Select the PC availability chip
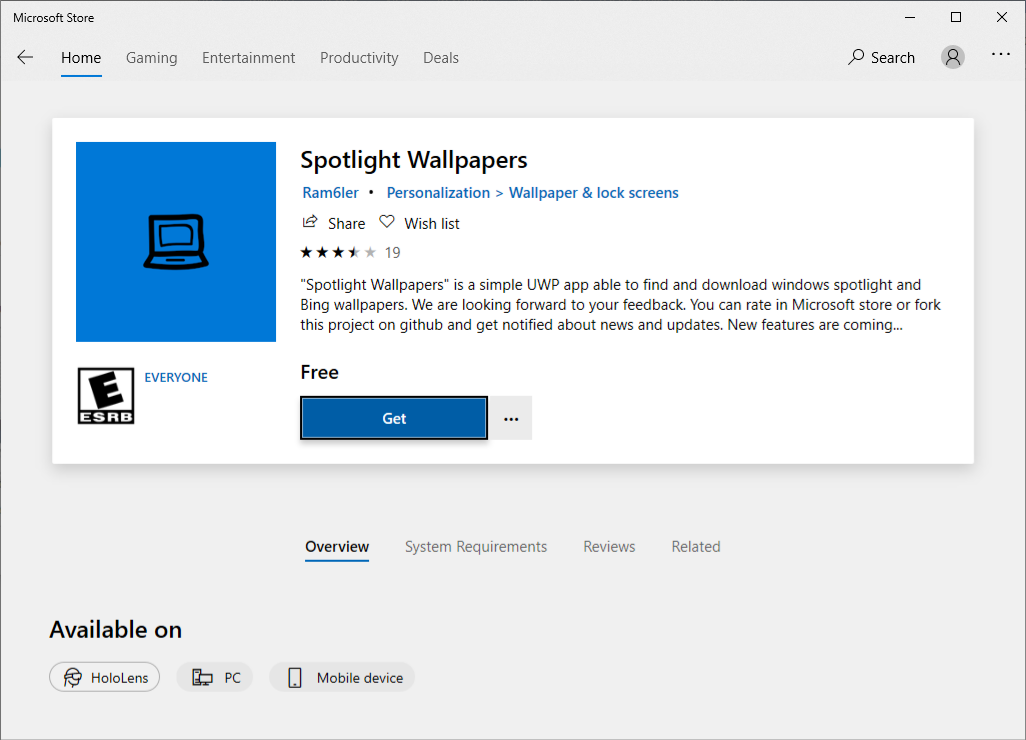 [215, 677]
